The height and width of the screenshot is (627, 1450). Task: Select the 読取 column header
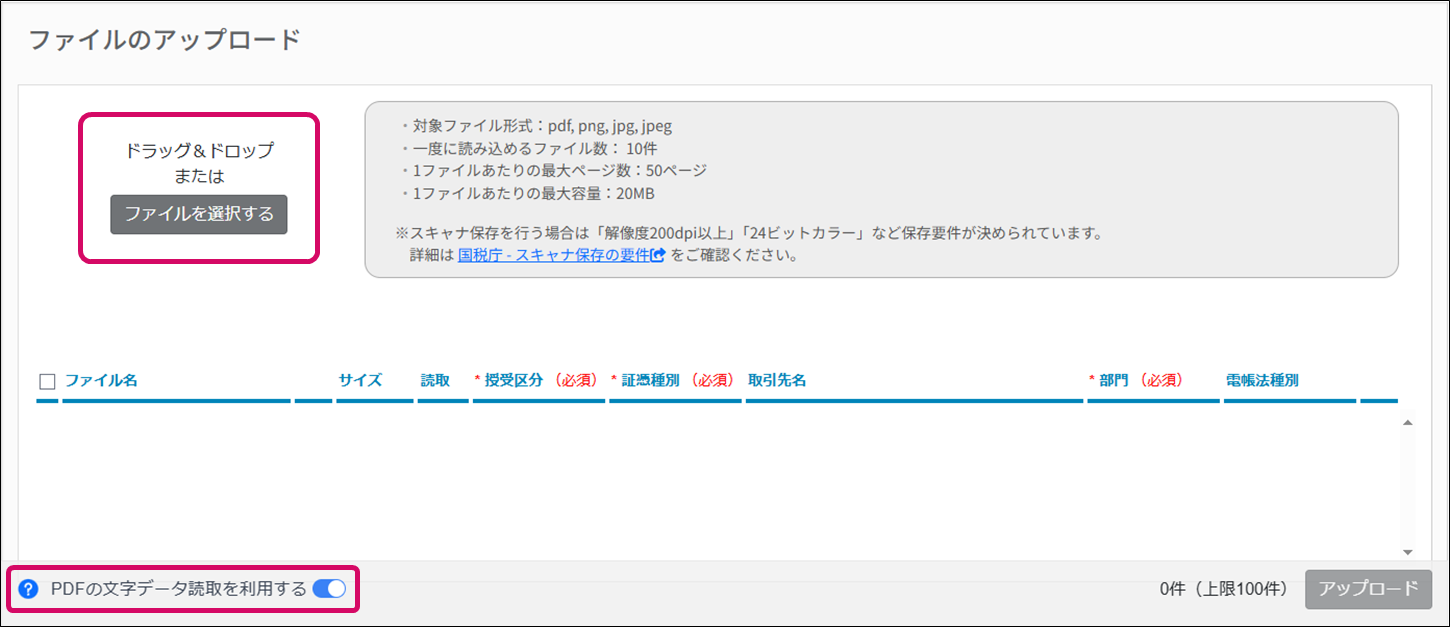pos(435,380)
